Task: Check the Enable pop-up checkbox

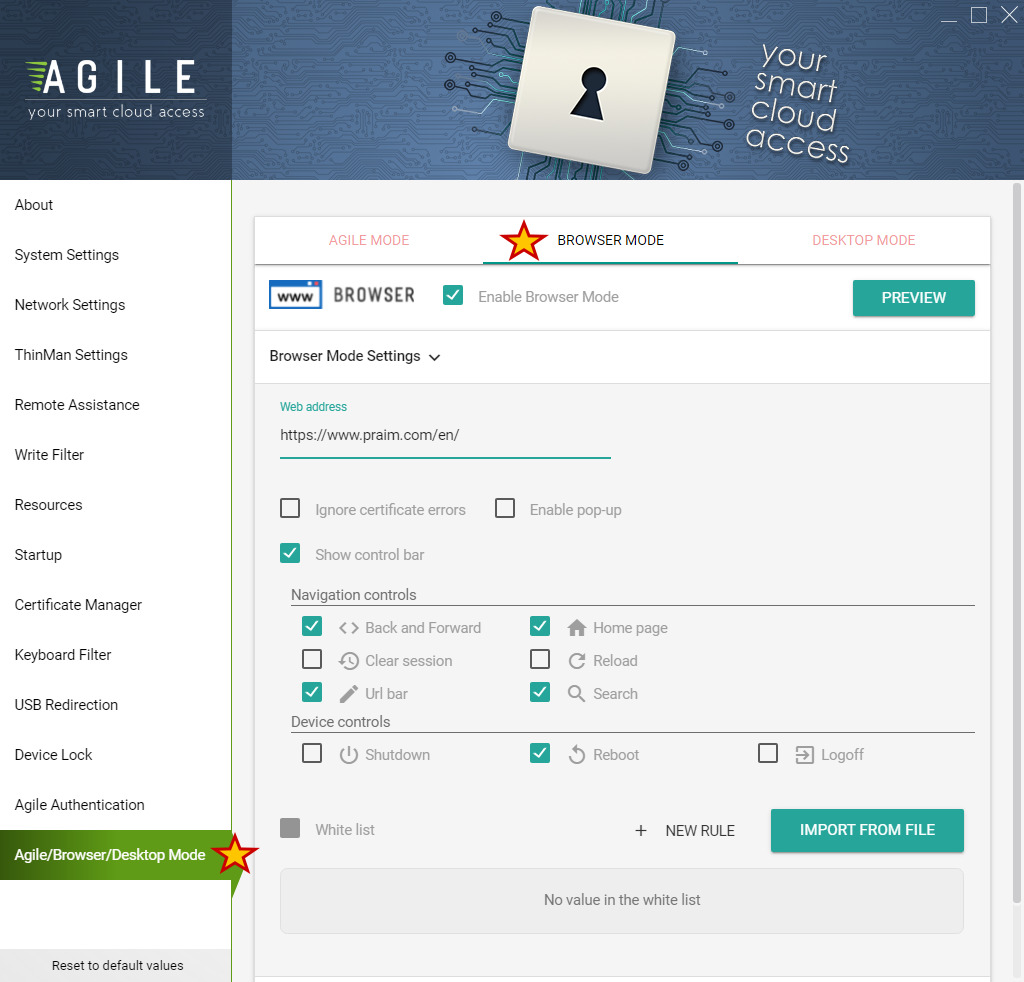Action: 505,509
